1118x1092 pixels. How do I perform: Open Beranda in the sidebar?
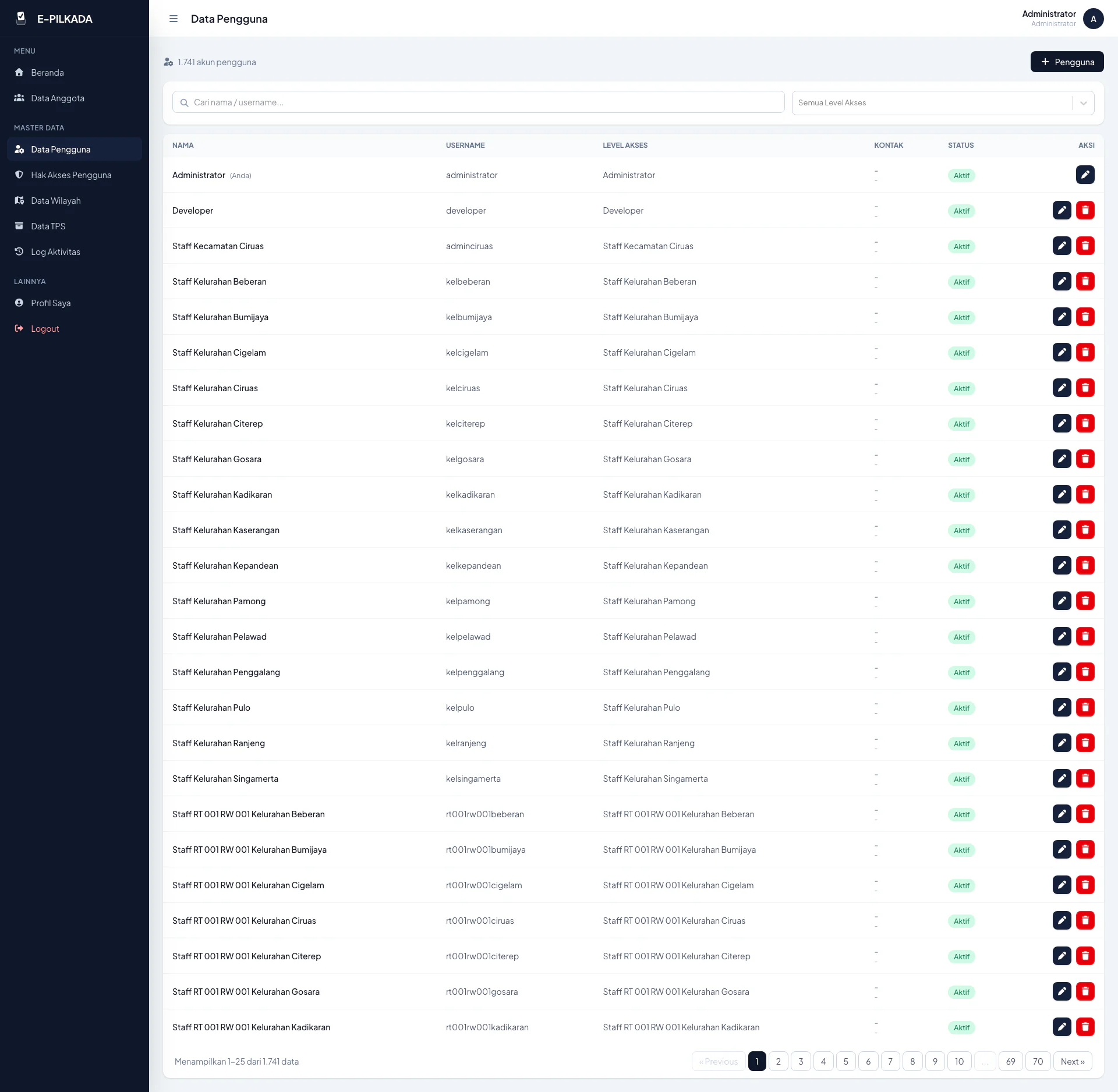[x=75, y=72]
